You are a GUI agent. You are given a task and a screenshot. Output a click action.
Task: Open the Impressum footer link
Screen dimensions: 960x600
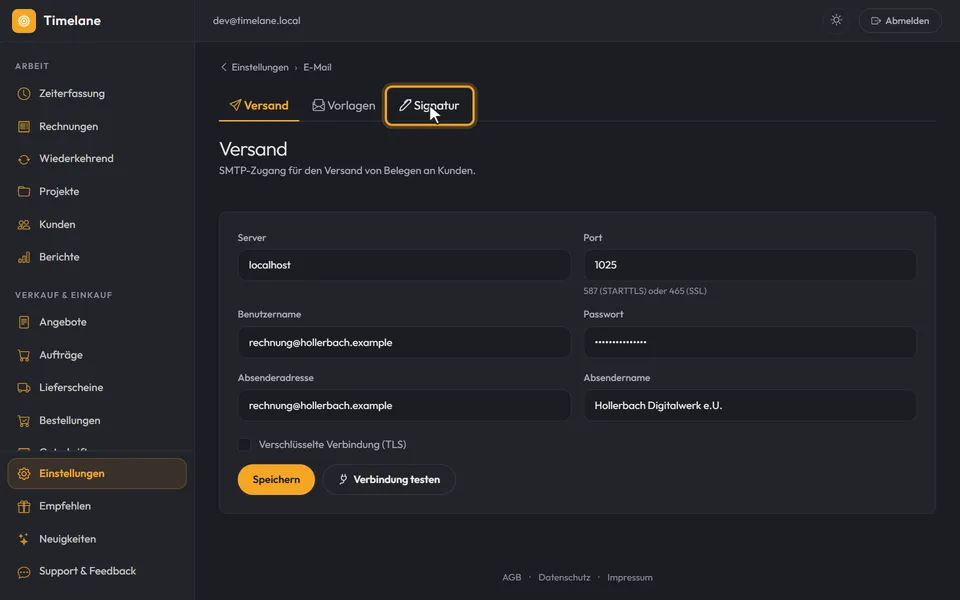click(x=629, y=577)
